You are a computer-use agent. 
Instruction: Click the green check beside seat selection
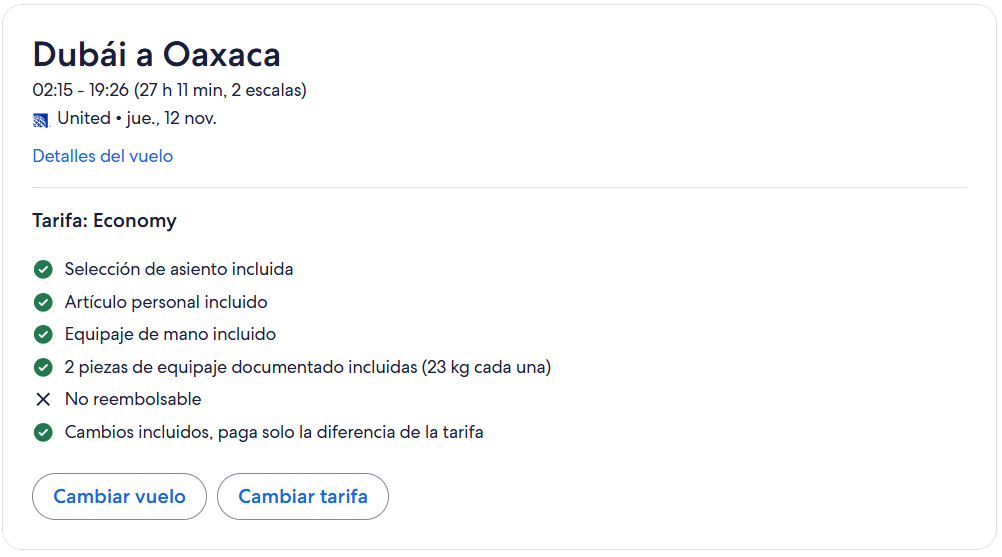(43, 270)
